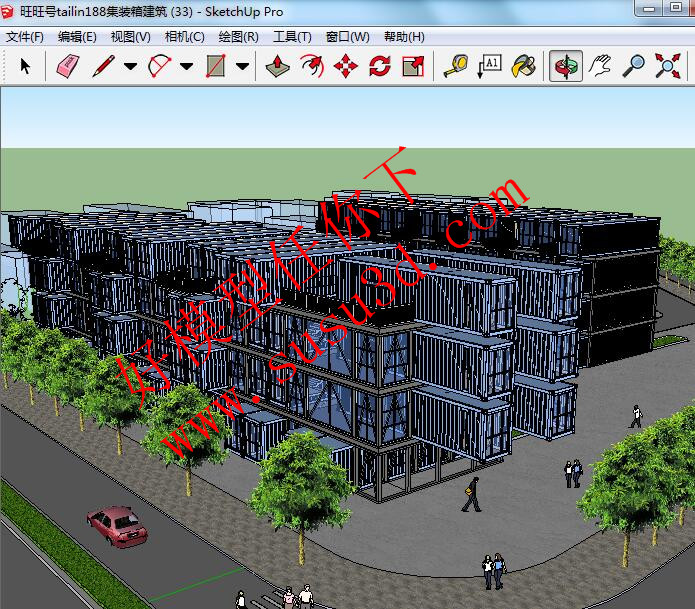Choose the Offset tool

312,66
